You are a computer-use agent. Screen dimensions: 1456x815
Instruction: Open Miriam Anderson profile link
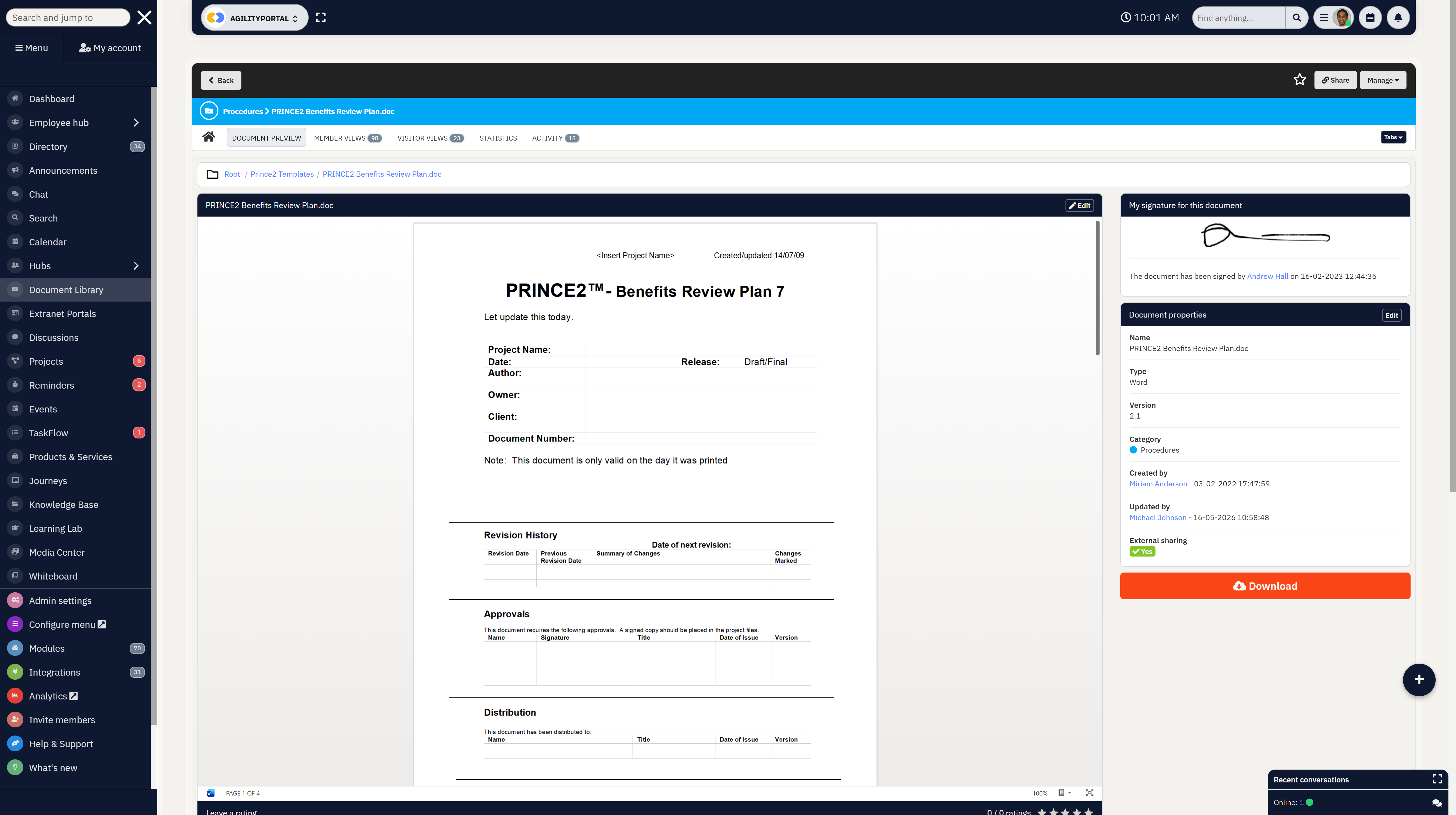(1158, 483)
